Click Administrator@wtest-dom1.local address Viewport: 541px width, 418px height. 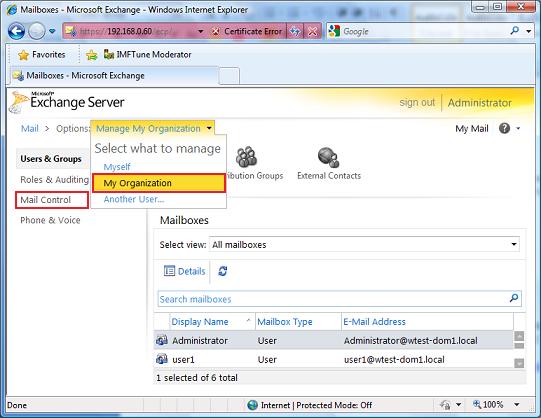point(411,341)
